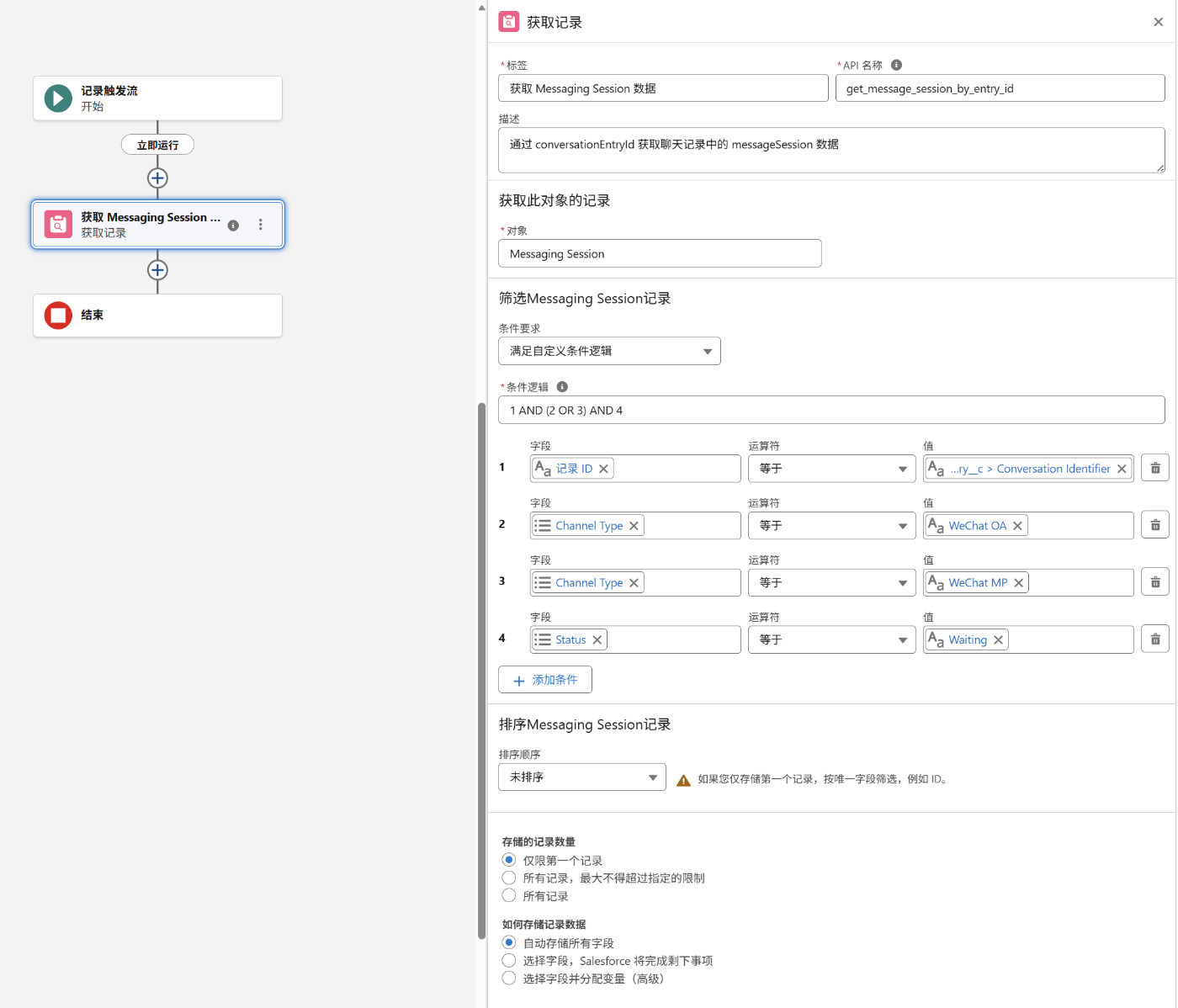Remove the WeChat OA value pill
The width and height of the screenshot is (1178, 1008).
1017,526
